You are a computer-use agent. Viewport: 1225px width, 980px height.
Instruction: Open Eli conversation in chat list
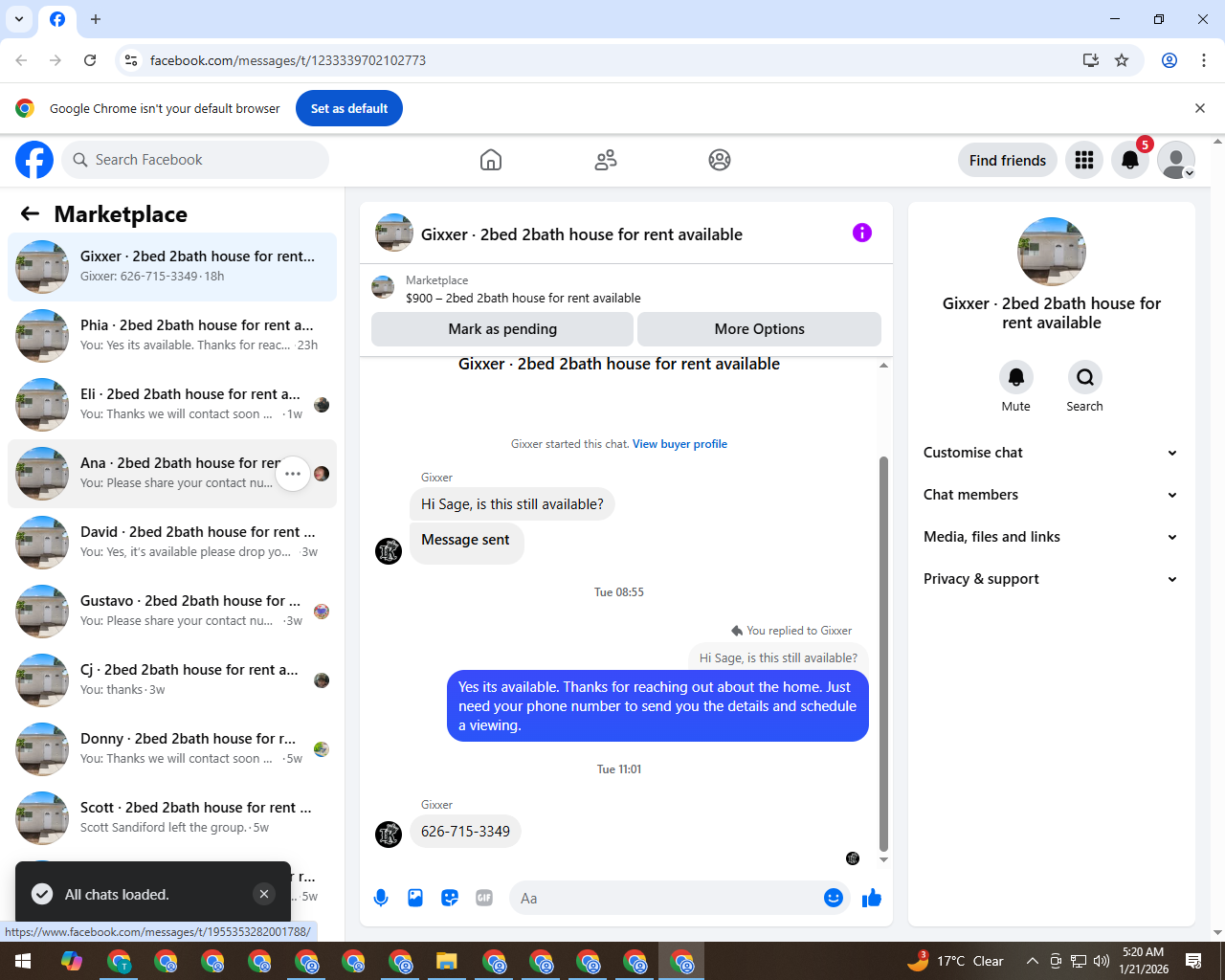tap(172, 405)
